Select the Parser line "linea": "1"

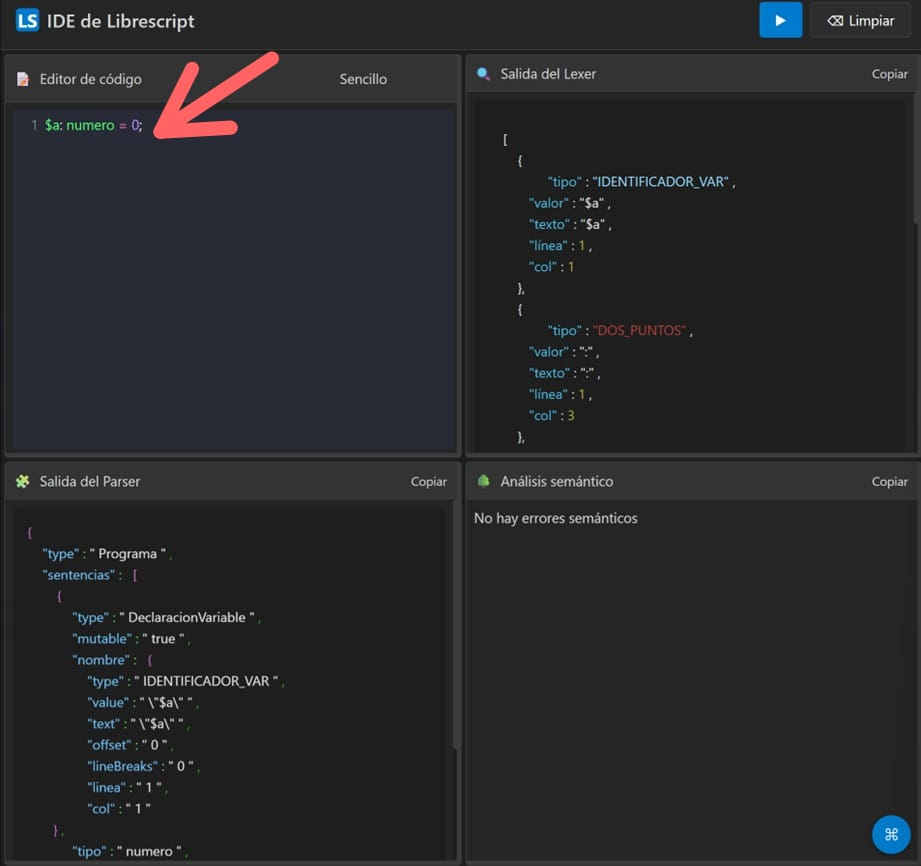click(127, 787)
